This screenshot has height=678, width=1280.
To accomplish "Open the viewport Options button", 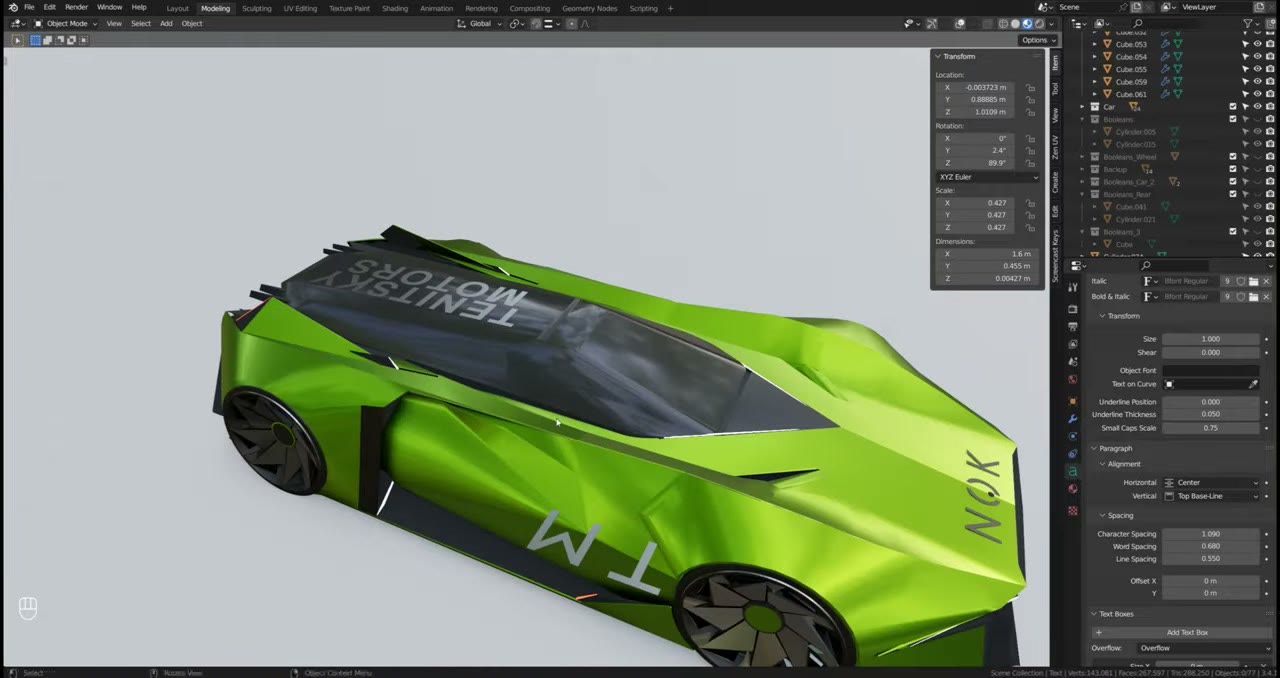I will click(1038, 40).
